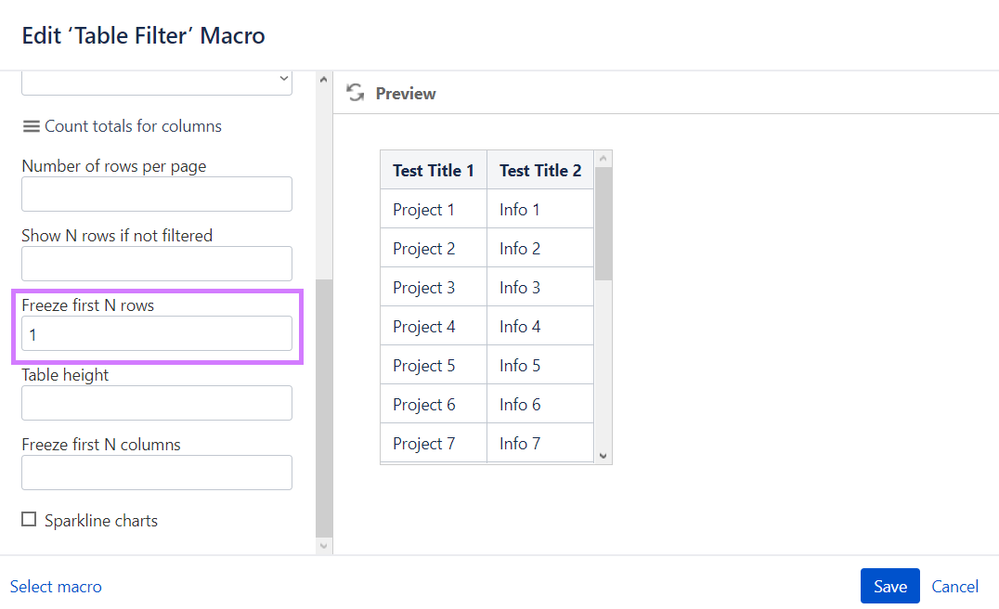This screenshot has width=999, height=609.
Task: Click the Test Title 2 column header
Action: [540, 170]
